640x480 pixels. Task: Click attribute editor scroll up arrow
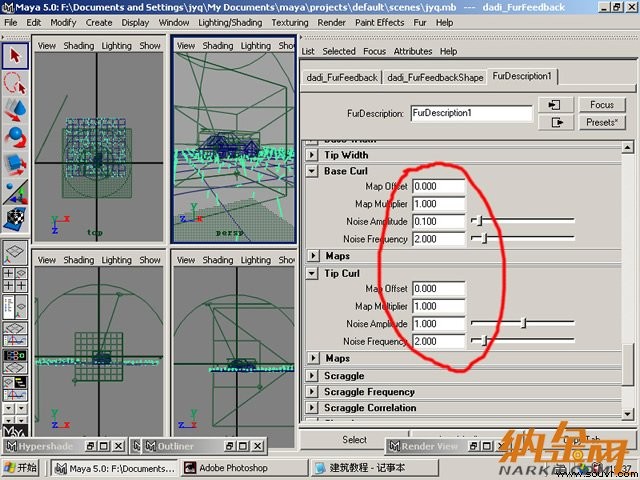point(628,147)
